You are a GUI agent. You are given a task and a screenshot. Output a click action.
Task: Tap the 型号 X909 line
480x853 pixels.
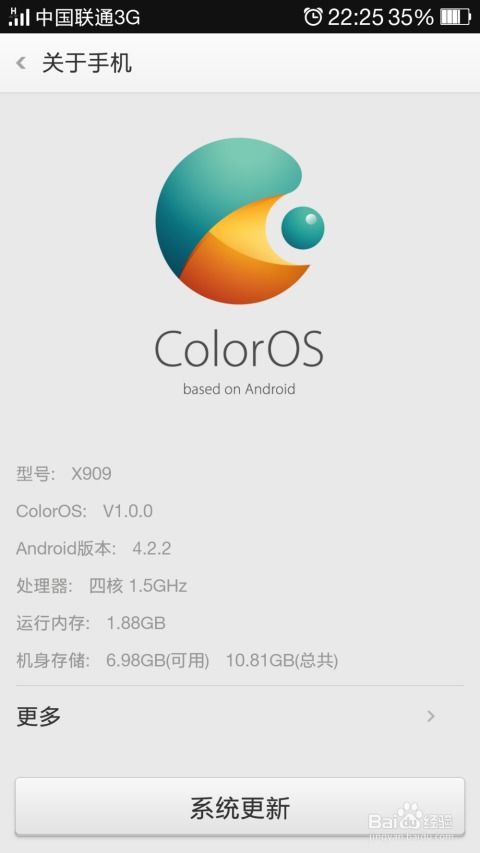pos(64,474)
